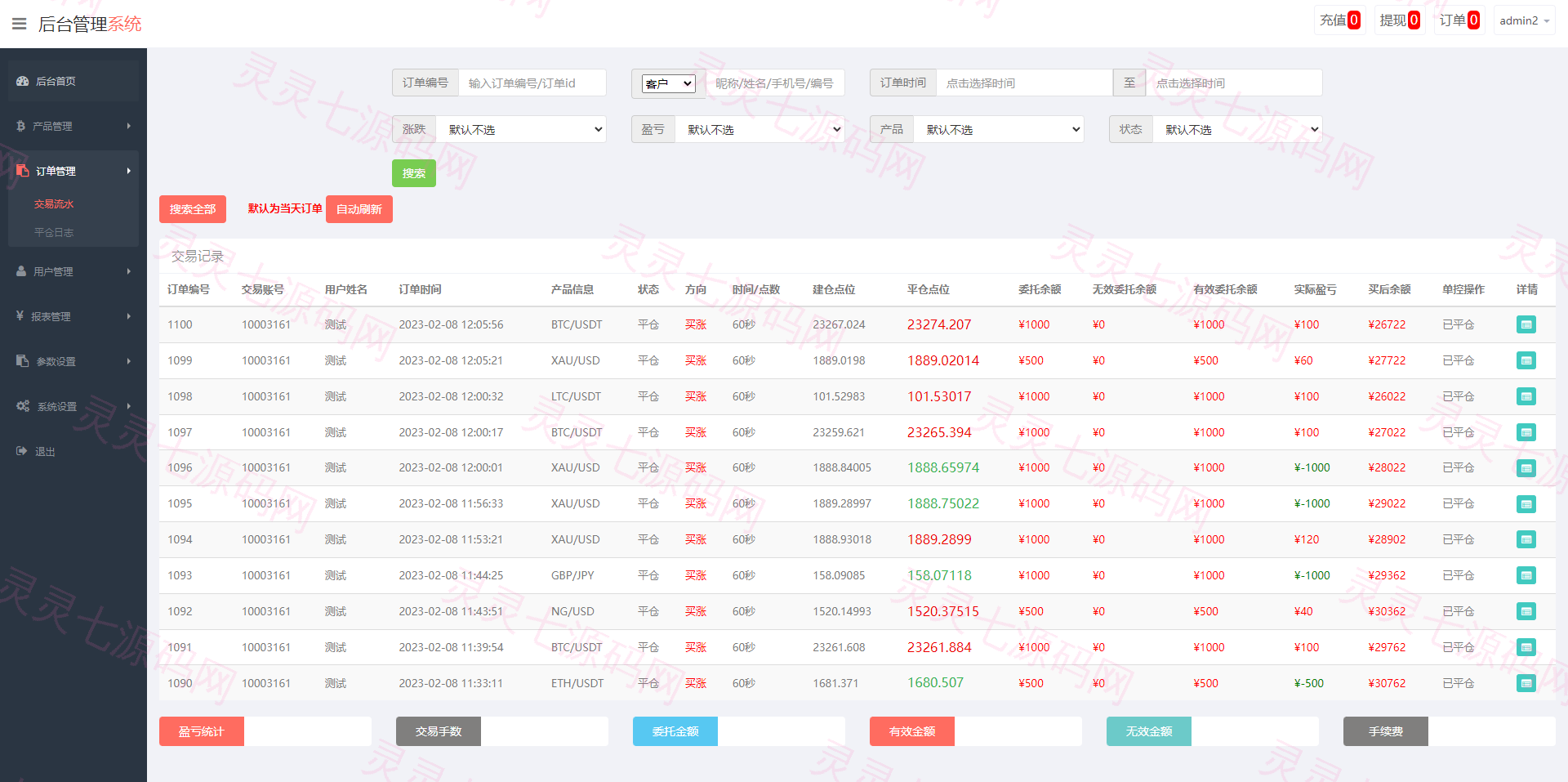1568x782 pixels.
Task: Open 订单 notifications button
Action: point(1459,20)
